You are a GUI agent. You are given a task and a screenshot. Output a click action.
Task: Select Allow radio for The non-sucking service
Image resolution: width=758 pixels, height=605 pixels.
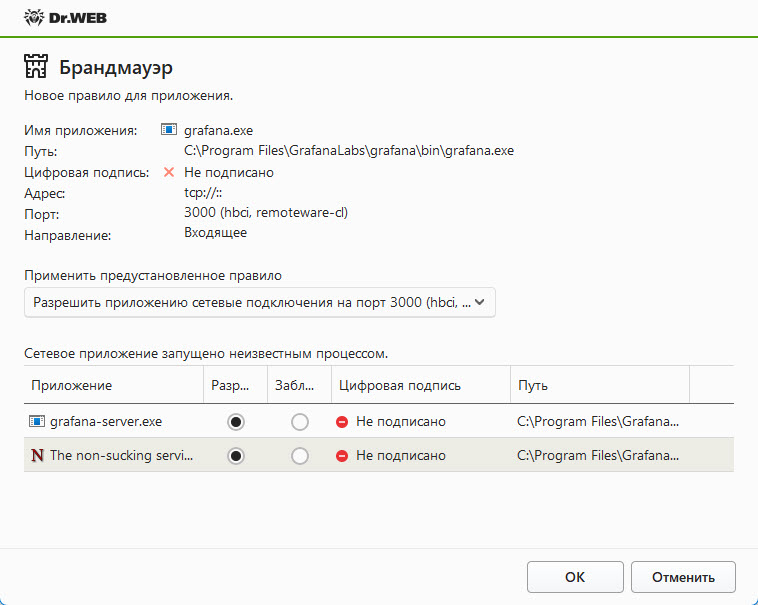click(235, 455)
